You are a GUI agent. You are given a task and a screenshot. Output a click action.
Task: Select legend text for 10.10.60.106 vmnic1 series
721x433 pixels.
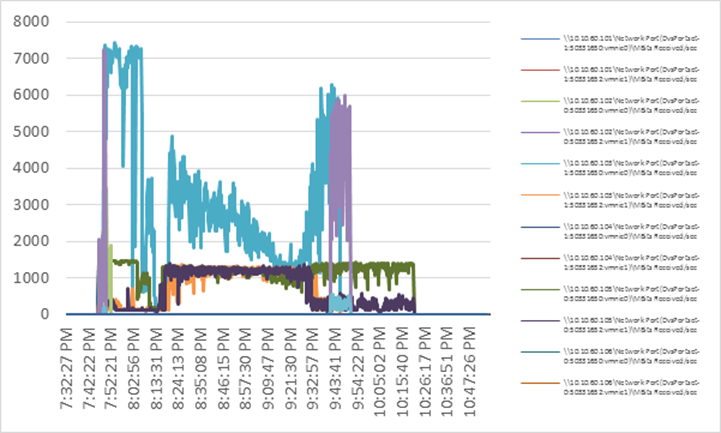click(631, 387)
